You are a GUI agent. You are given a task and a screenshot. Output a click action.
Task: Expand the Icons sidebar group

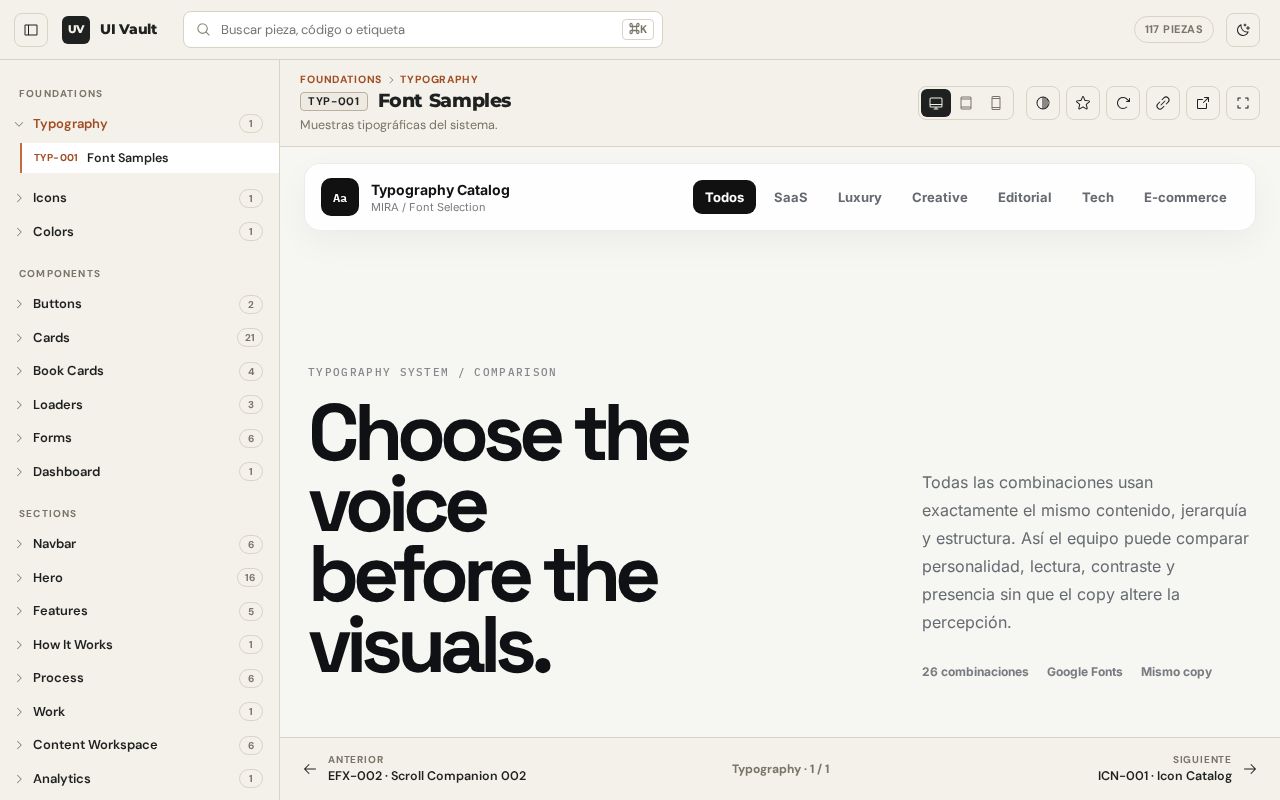coord(140,198)
